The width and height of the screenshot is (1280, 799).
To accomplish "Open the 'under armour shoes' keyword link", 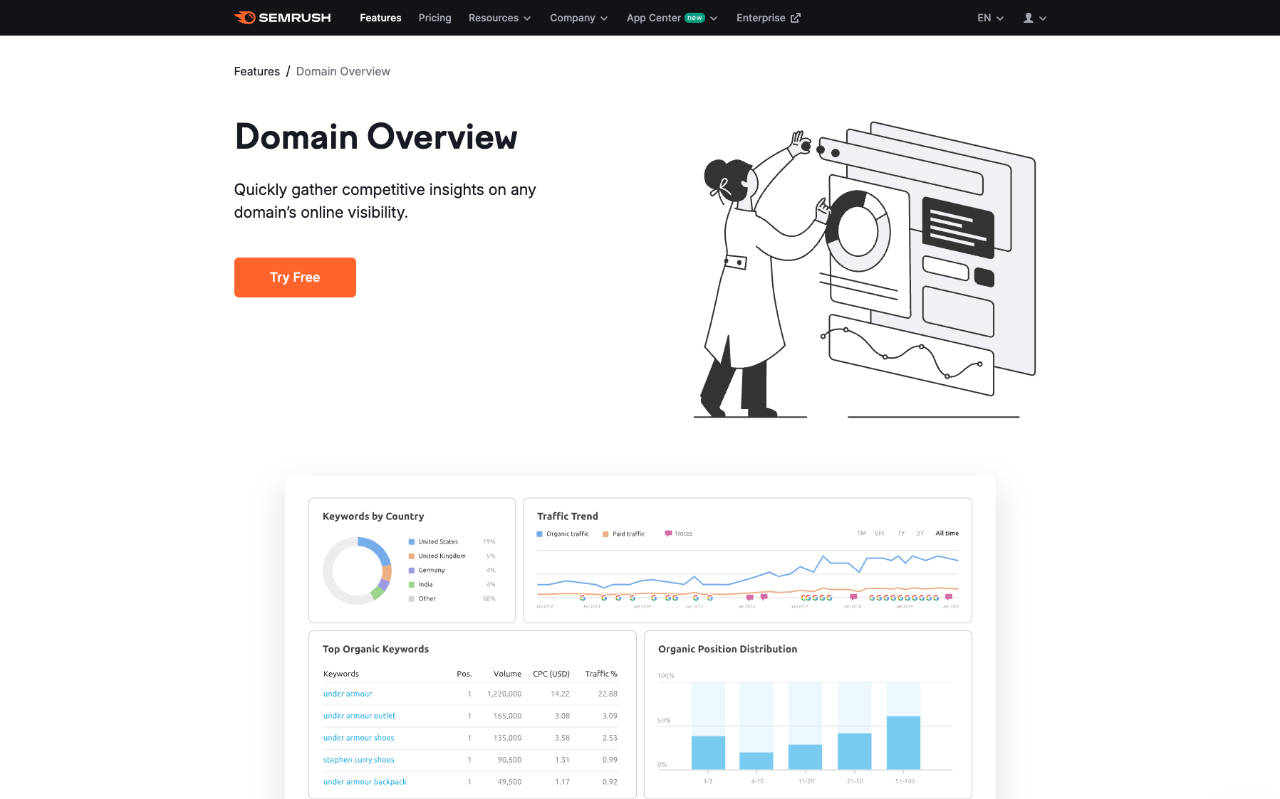I will (x=358, y=737).
